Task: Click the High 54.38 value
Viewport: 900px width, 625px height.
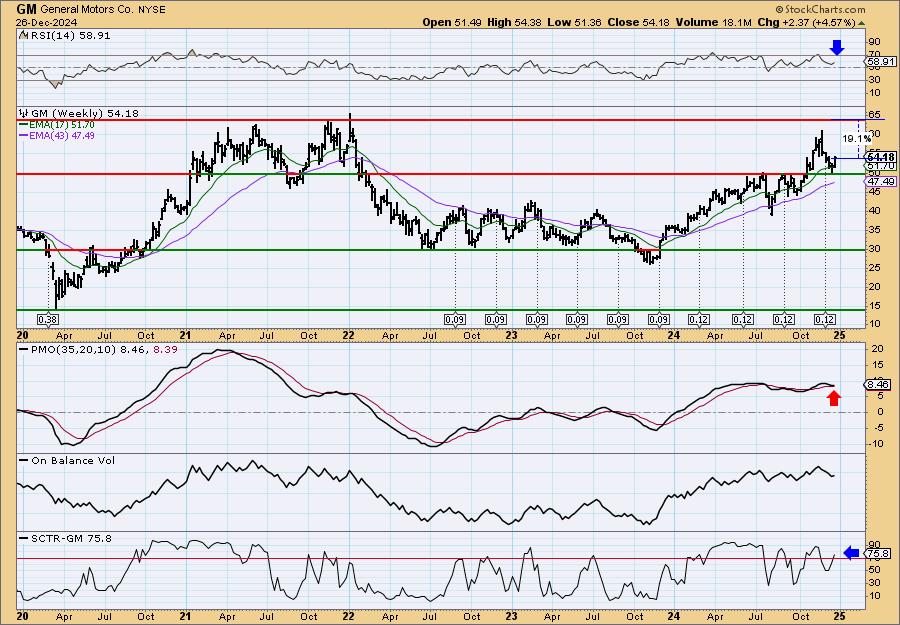Action: (x=513, y=22)
